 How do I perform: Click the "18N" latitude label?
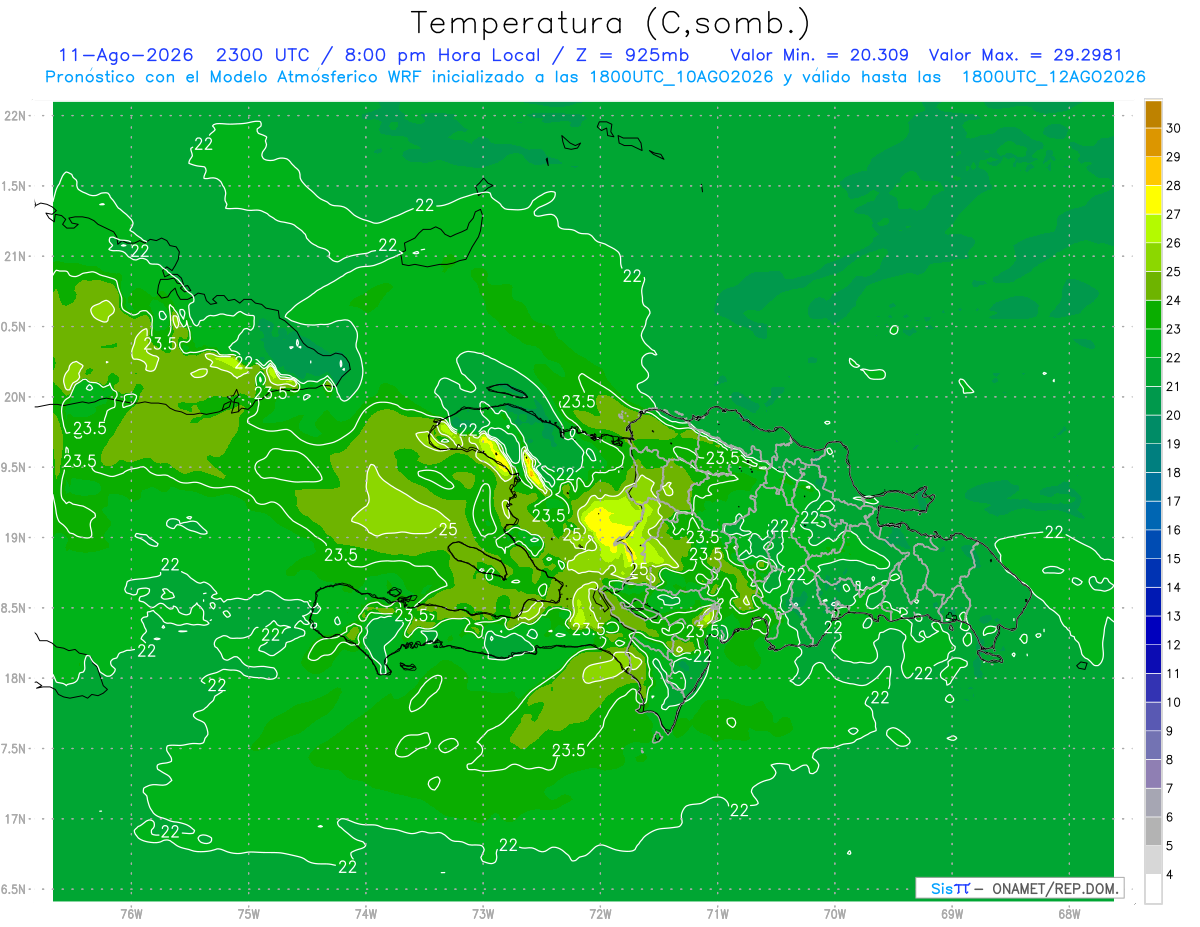tap(14, 678)
